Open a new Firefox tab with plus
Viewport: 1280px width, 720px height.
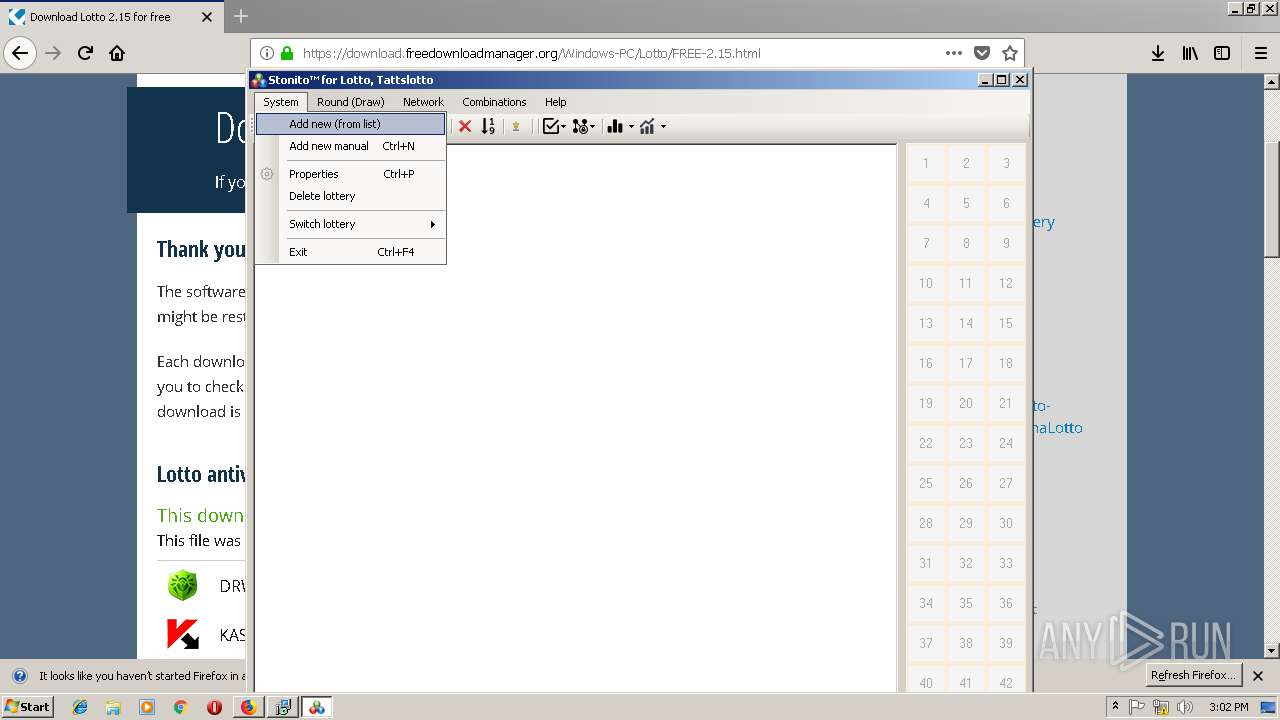tap(241, 16)
